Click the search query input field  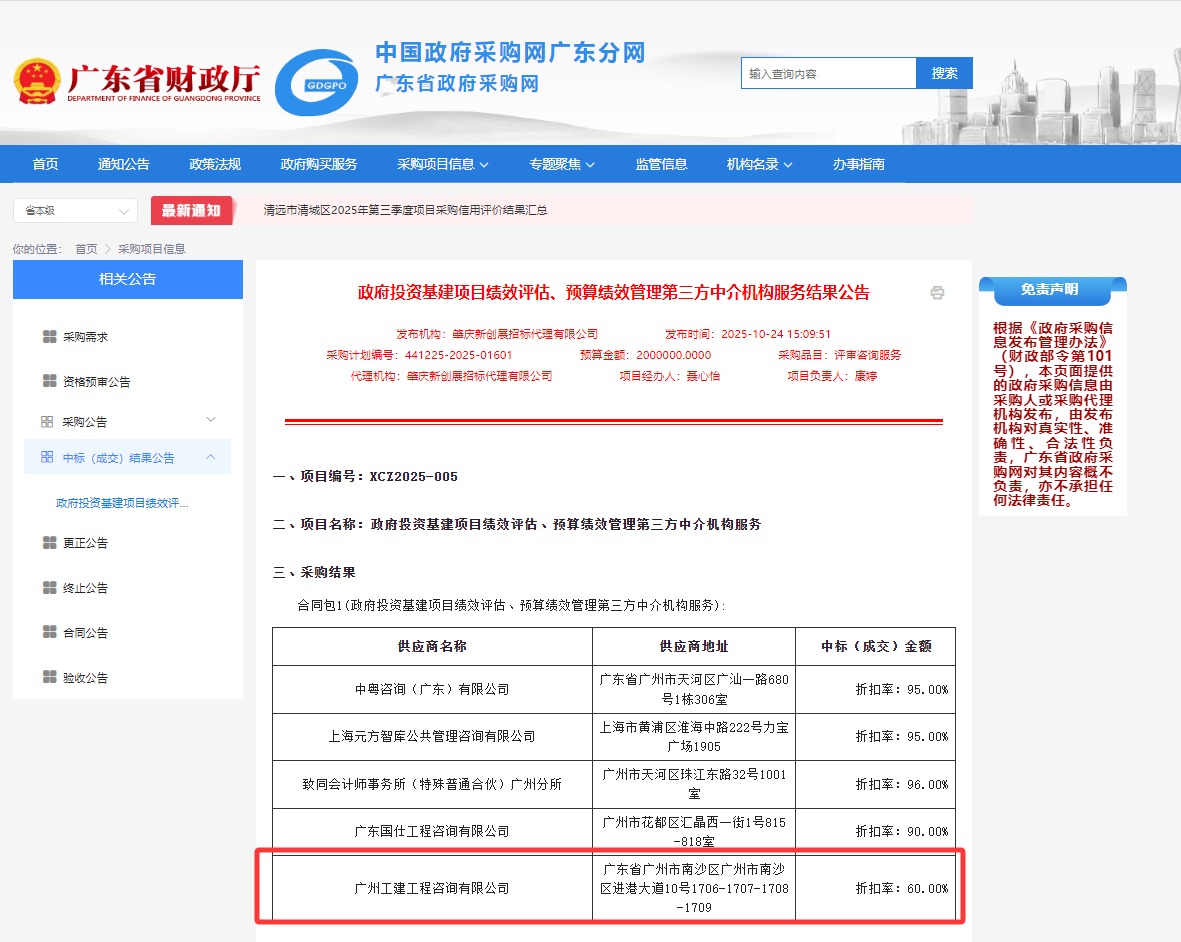tap(828, 73)
